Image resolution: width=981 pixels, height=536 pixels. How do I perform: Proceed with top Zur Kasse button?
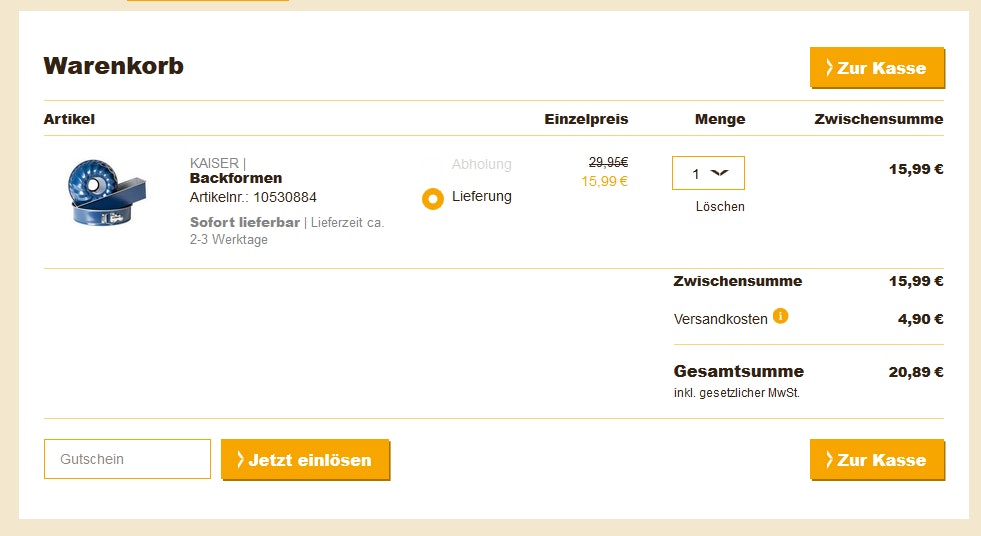click(x=877, y=68)
